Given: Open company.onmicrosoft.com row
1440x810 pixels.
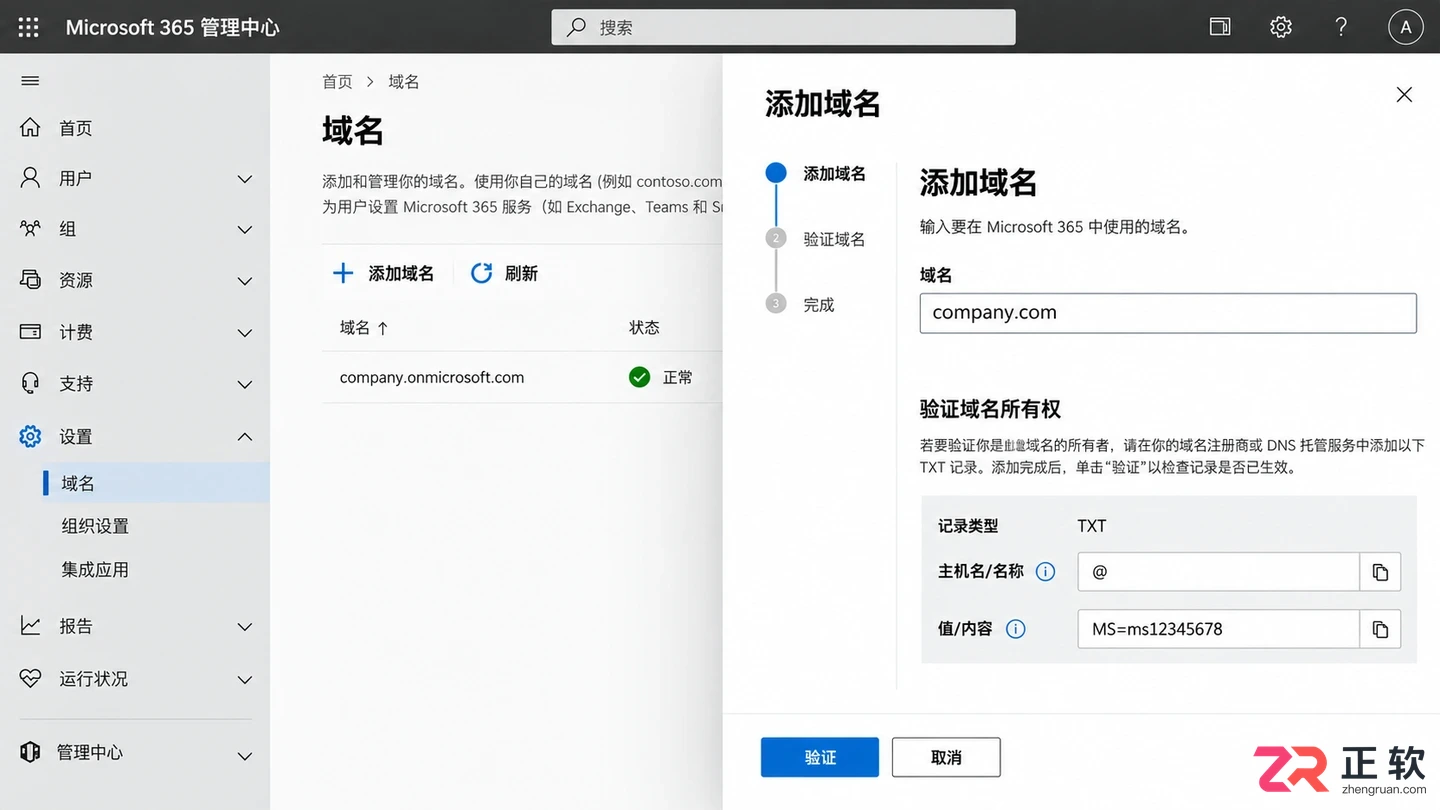Looking at the screenshot, I should point(522,377).
